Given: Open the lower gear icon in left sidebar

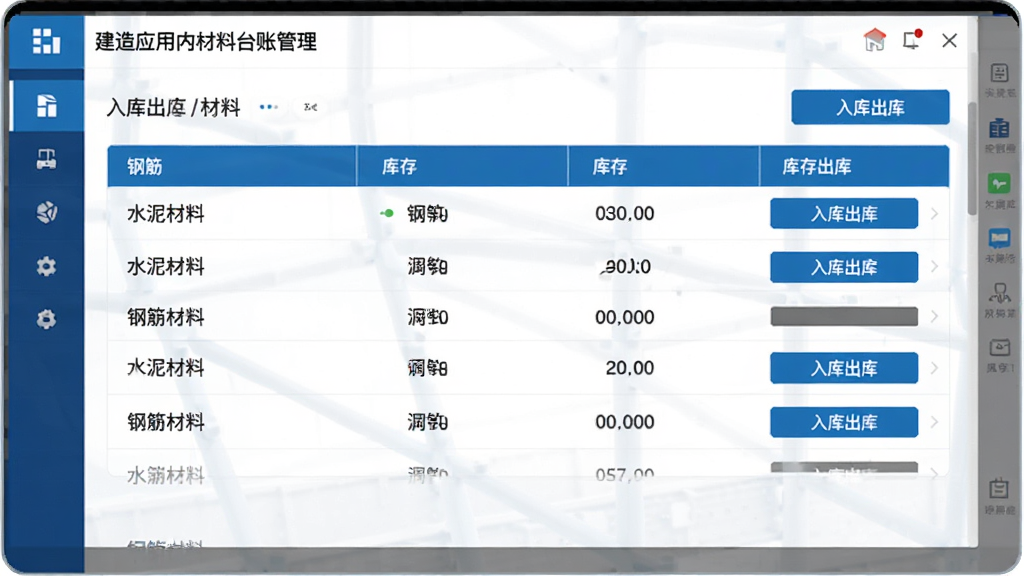Looking at the screenshot, I should coord(46,319).
